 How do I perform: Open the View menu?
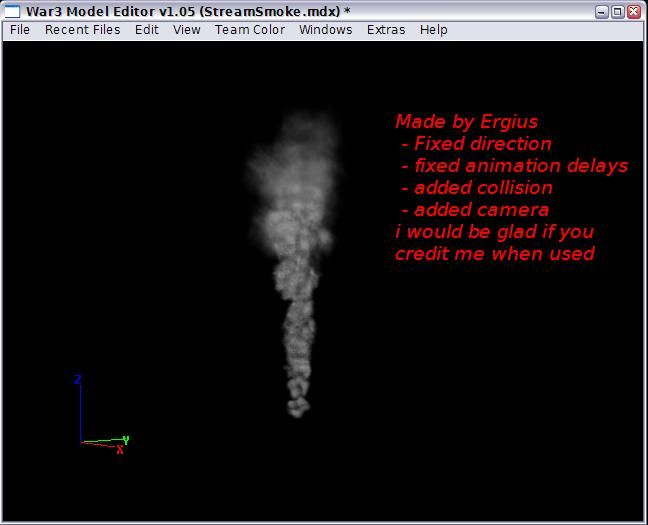click(x=187, y=30)
